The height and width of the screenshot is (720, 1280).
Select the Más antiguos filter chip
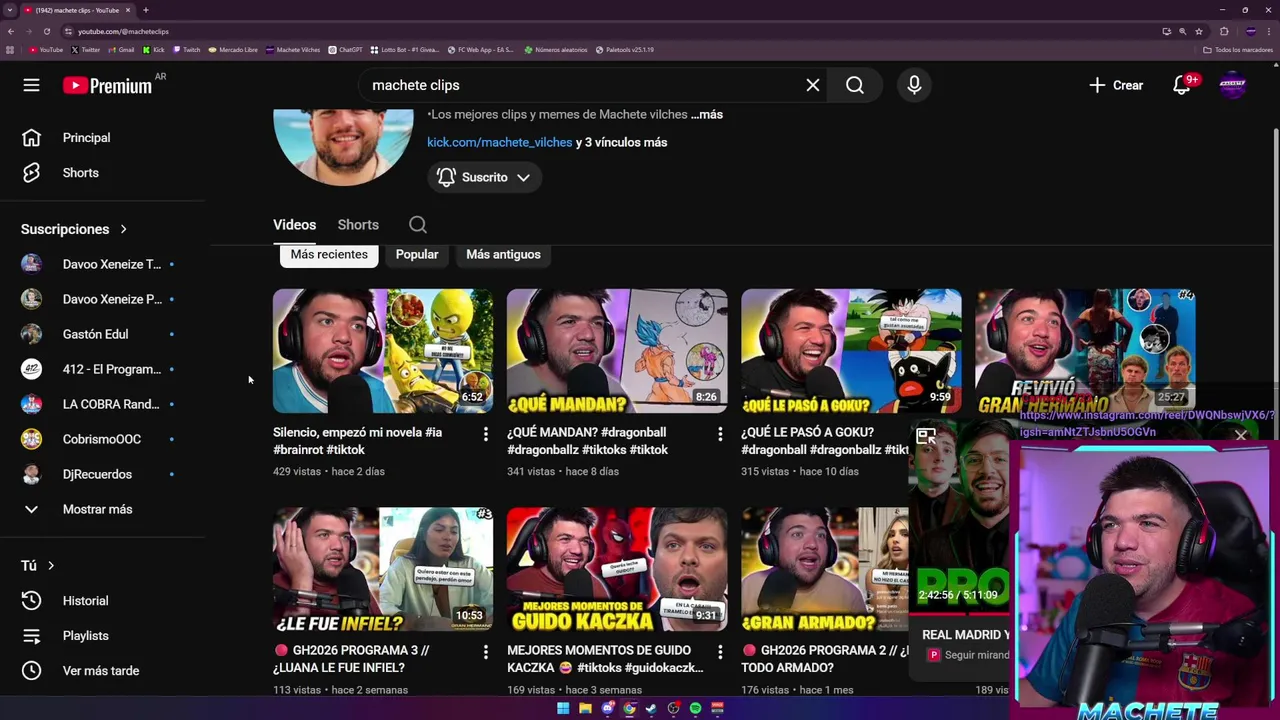(x=503, y=254)
